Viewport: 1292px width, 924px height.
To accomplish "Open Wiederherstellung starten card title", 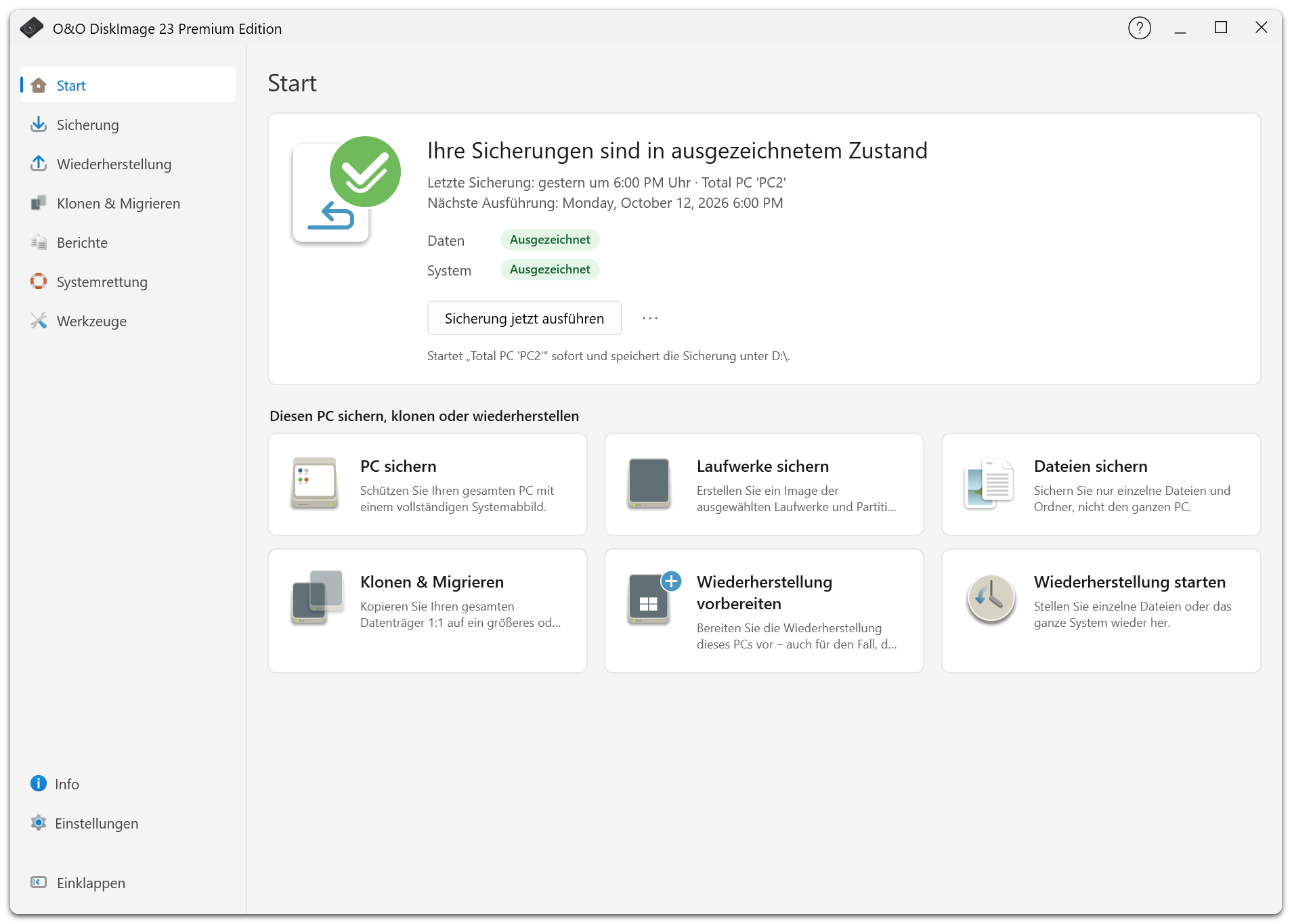I will coord(1129,582).
